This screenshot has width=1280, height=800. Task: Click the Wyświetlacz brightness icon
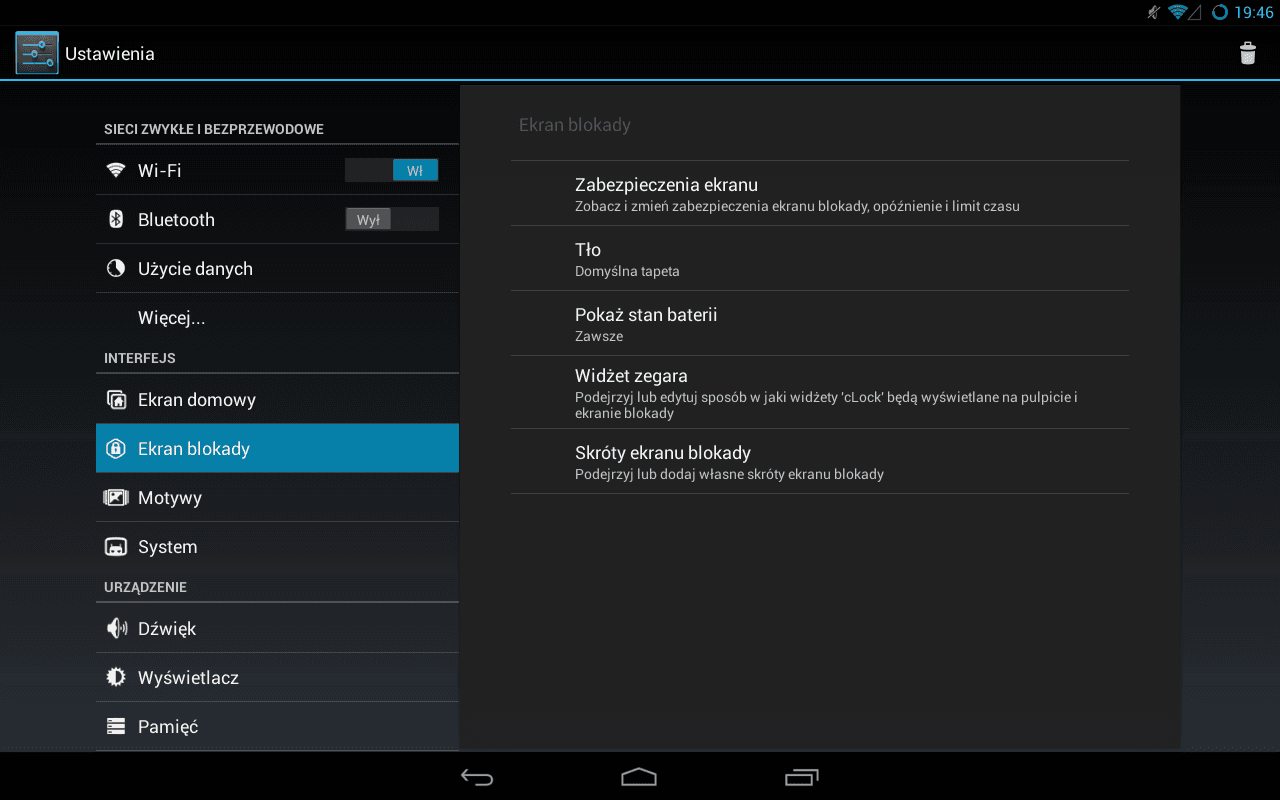pos(116,677)
